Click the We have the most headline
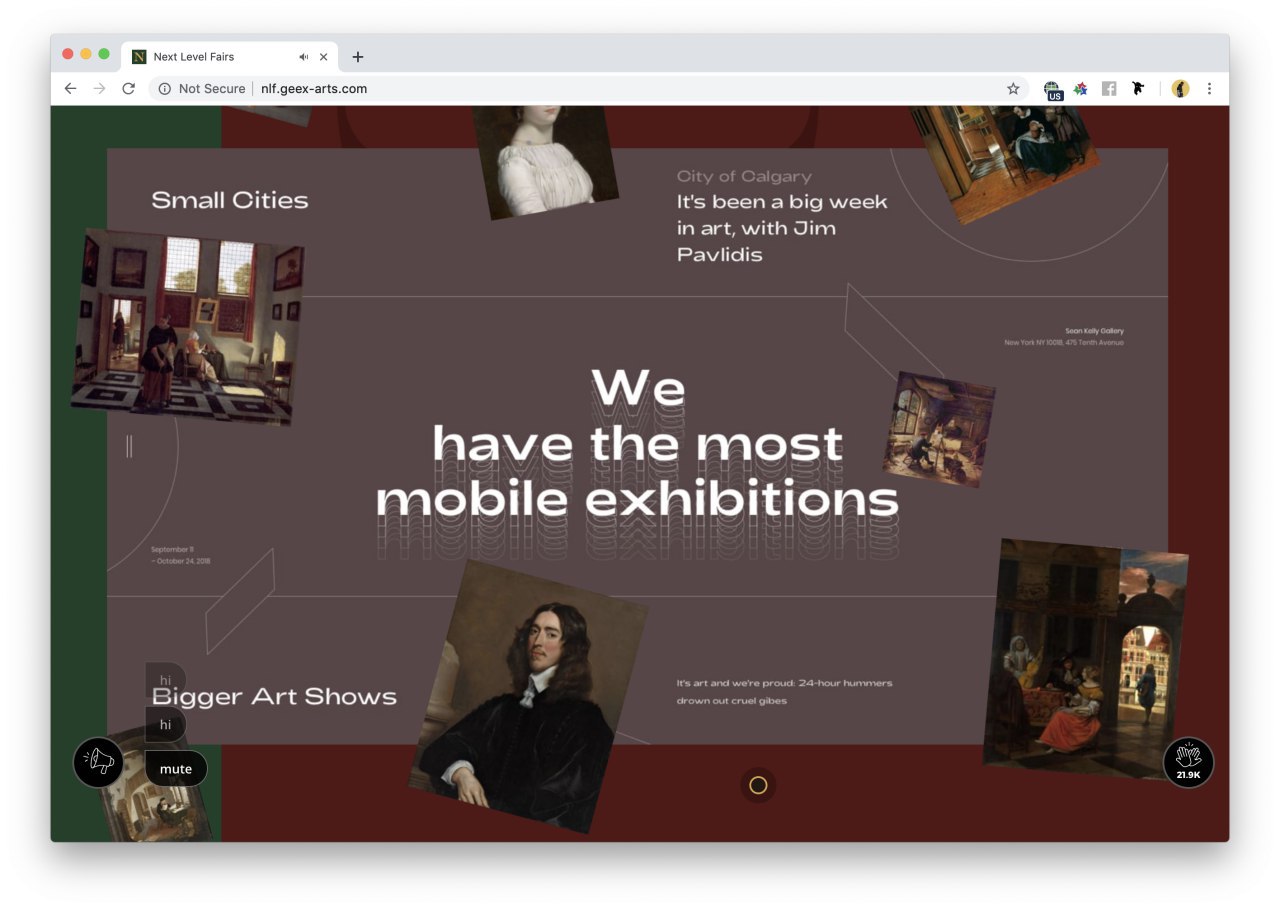The height and width of the screenshot is (909, 1280). [x=637, y=444]
